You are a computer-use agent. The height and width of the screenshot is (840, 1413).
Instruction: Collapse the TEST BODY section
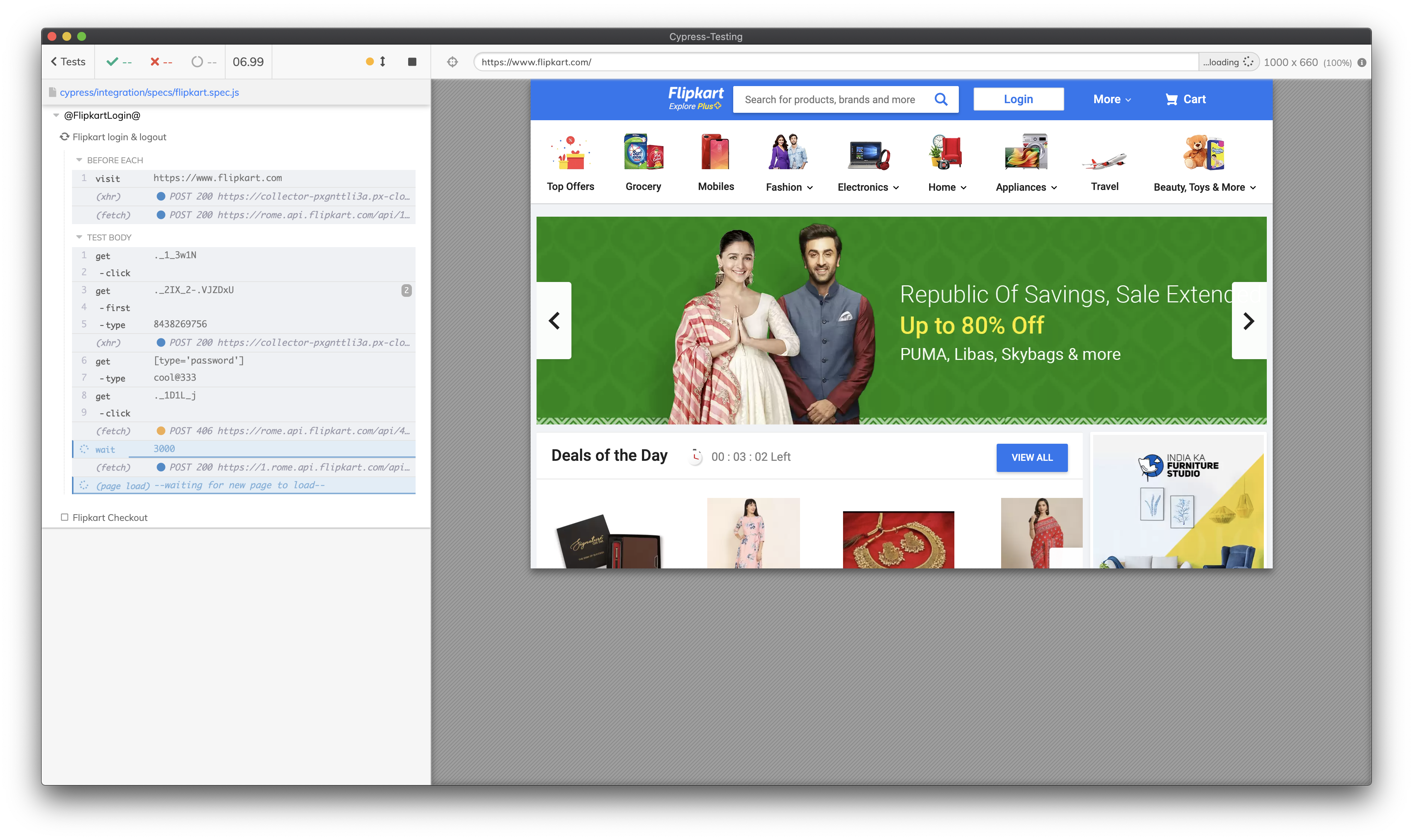tap(79, 237)
